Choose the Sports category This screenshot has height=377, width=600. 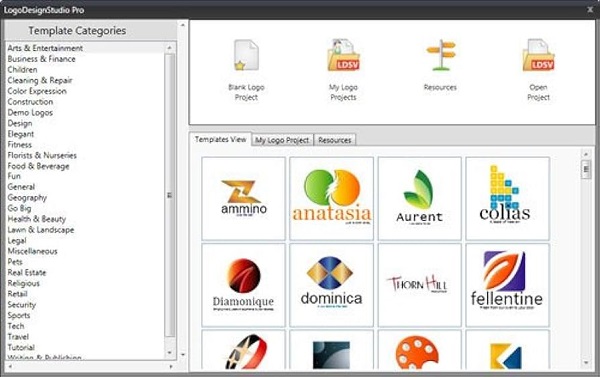pos(19,315)
